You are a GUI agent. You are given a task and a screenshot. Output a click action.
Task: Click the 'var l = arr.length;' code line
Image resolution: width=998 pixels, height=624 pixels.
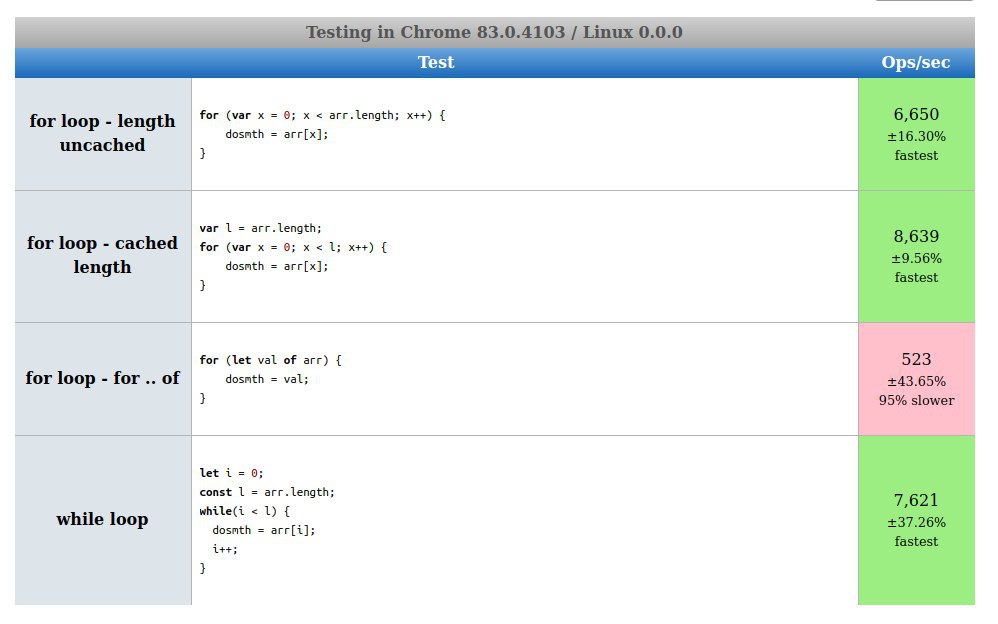tap(260, 228)
